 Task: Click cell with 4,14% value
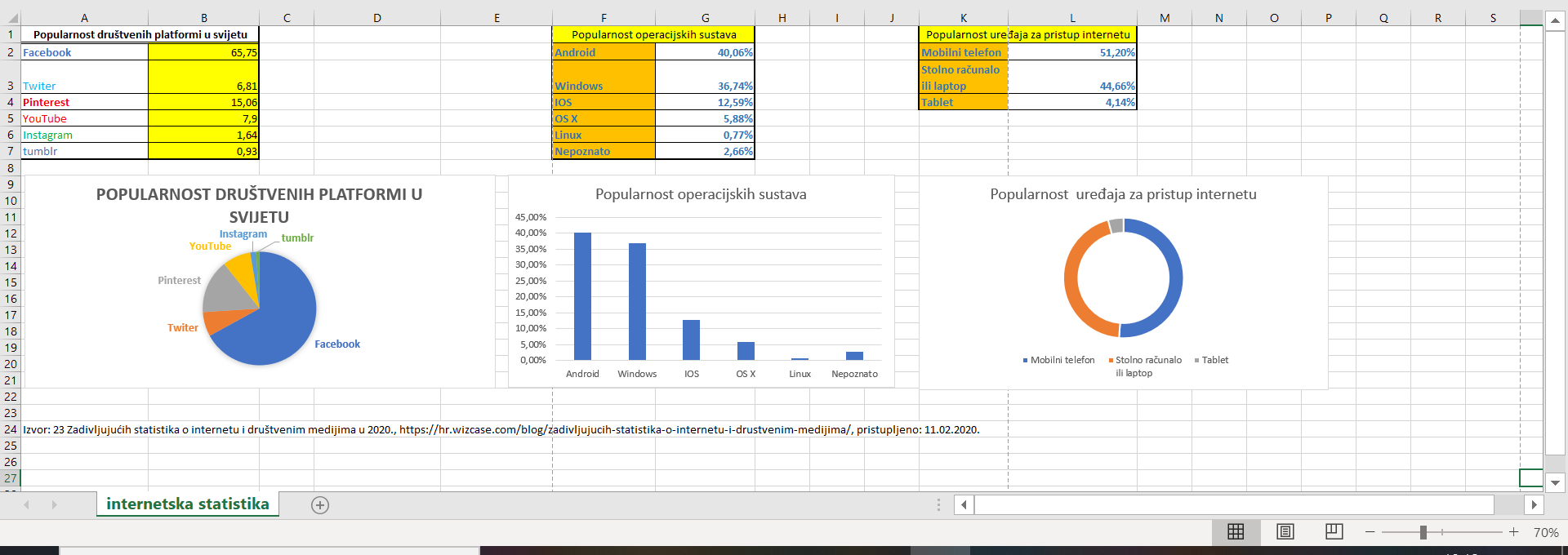[x=1072, y=102]
